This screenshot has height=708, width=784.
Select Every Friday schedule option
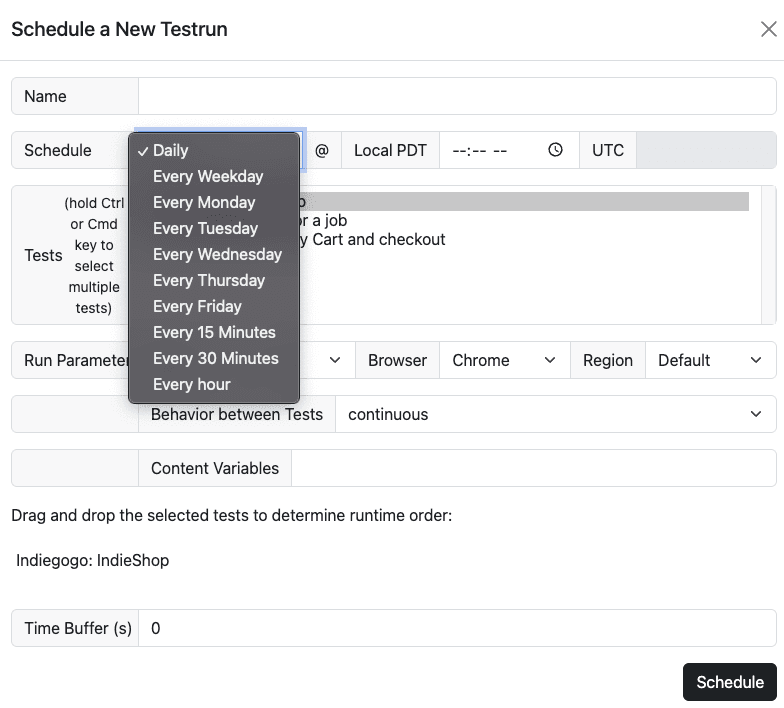(x=197, y=306)
